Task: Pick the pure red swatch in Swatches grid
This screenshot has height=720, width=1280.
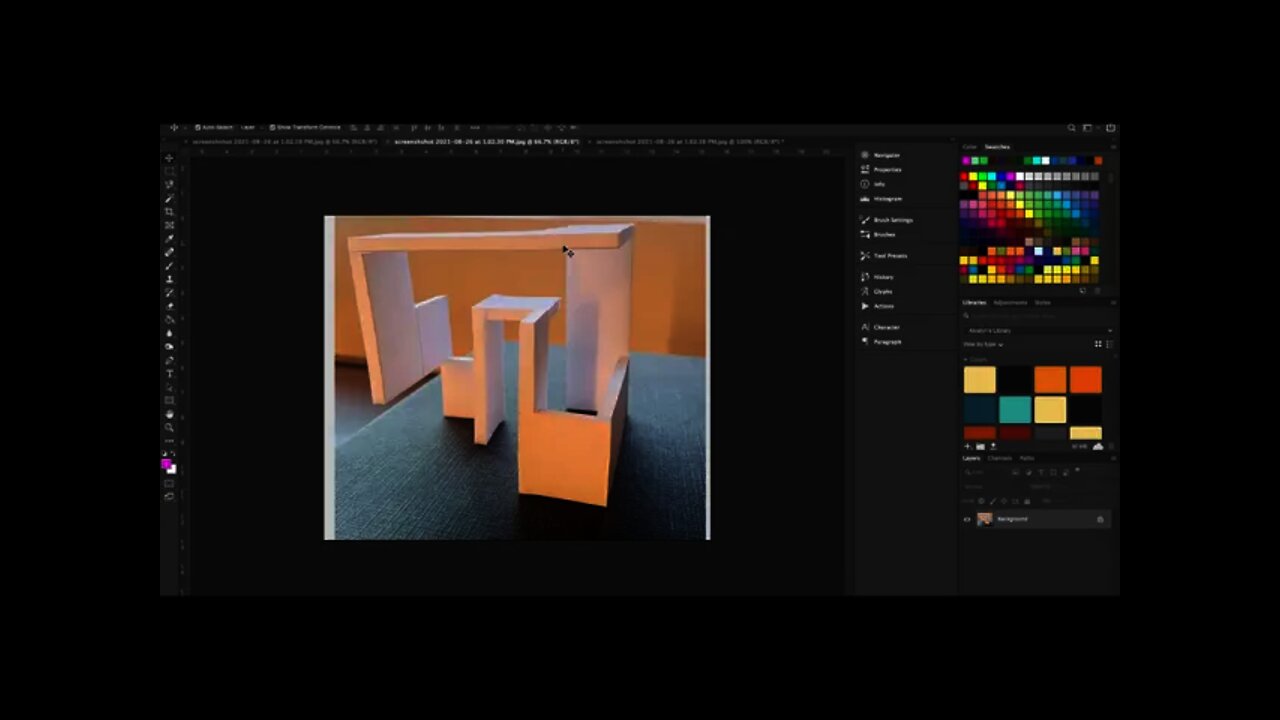Action: click(x=965, y=176)
